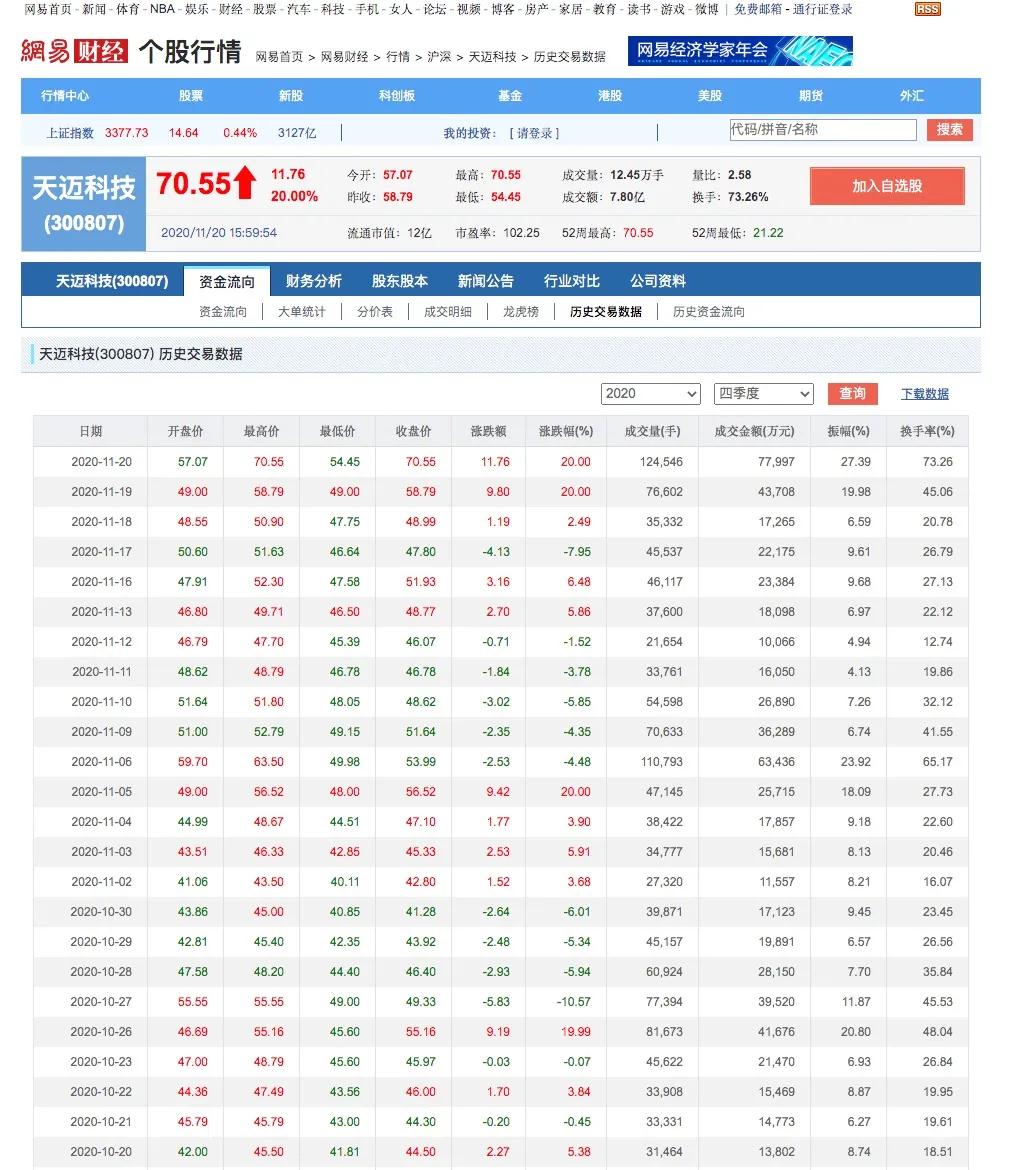Click the 天迈科技 (300807) stock name box
This screenshot has height=1170, width=1033.
click(x=84, y=204)
